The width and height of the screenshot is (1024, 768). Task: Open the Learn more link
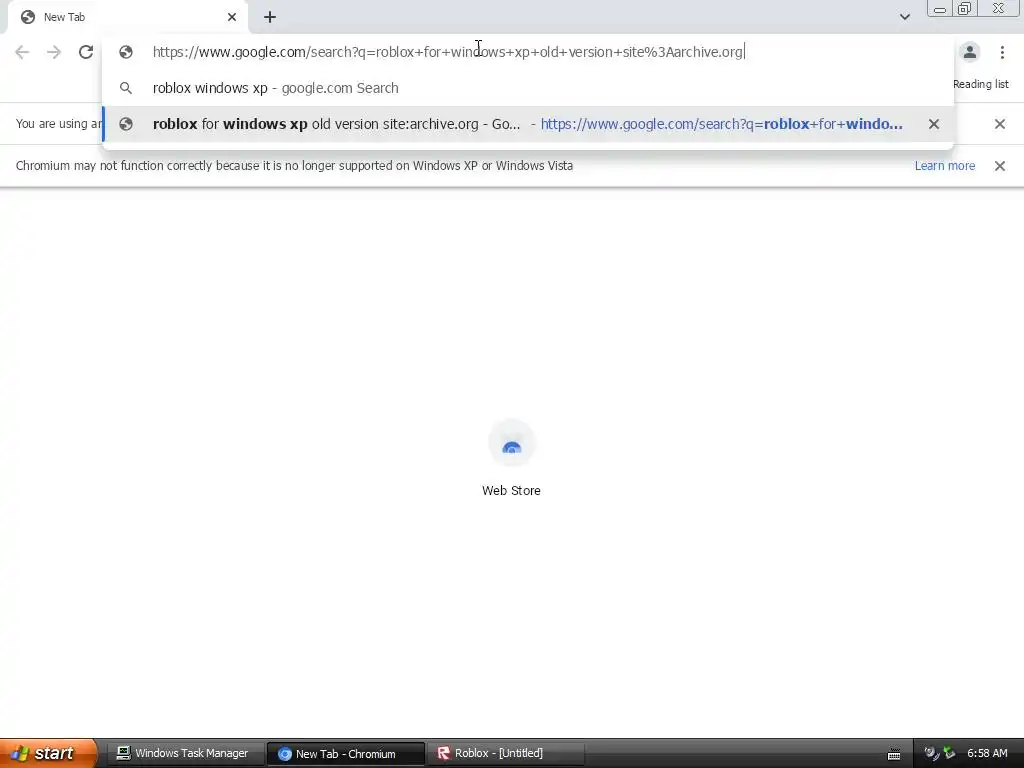click(x=944, y=166)
